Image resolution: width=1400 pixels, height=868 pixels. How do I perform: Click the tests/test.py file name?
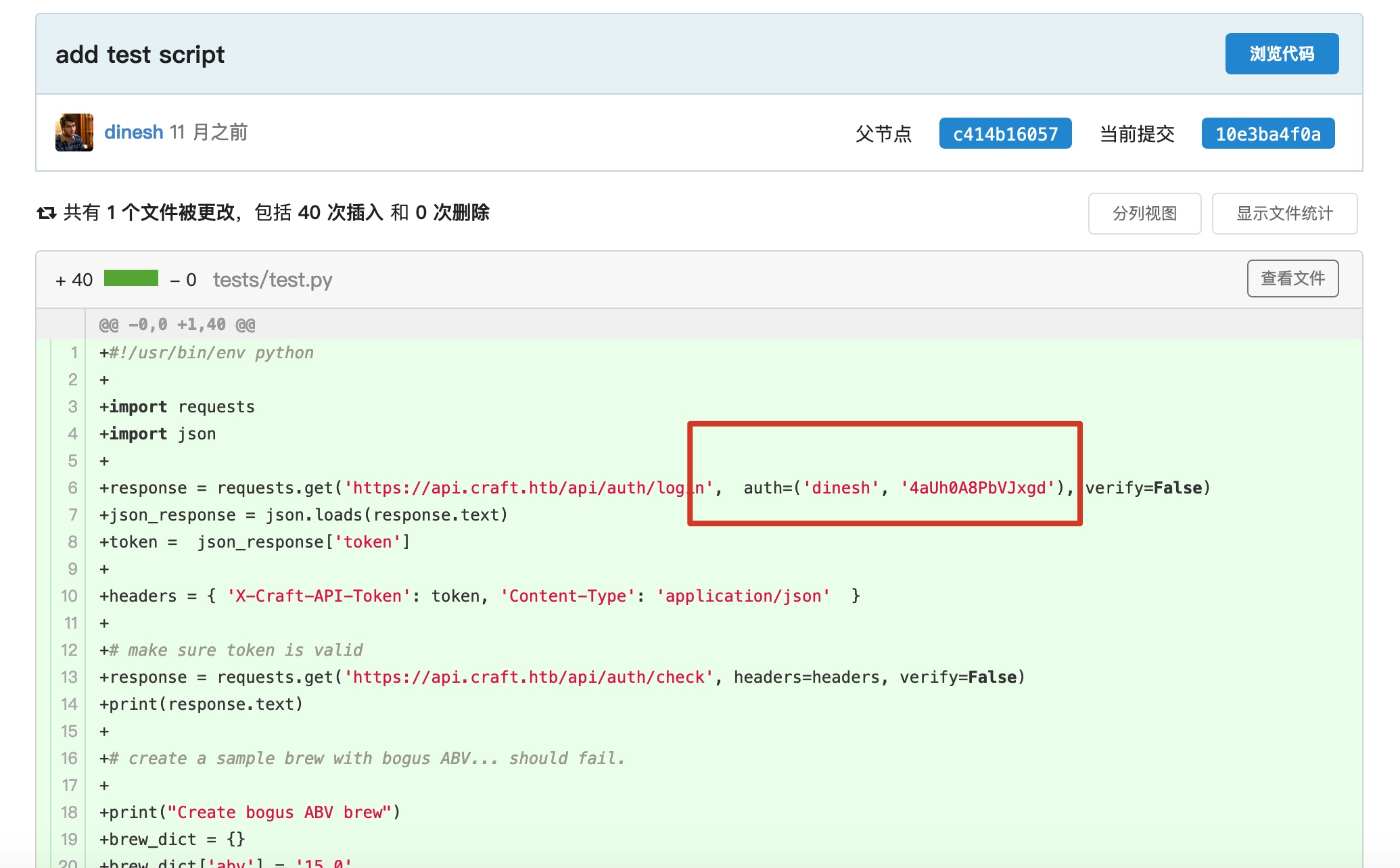(x=273, y=280)
